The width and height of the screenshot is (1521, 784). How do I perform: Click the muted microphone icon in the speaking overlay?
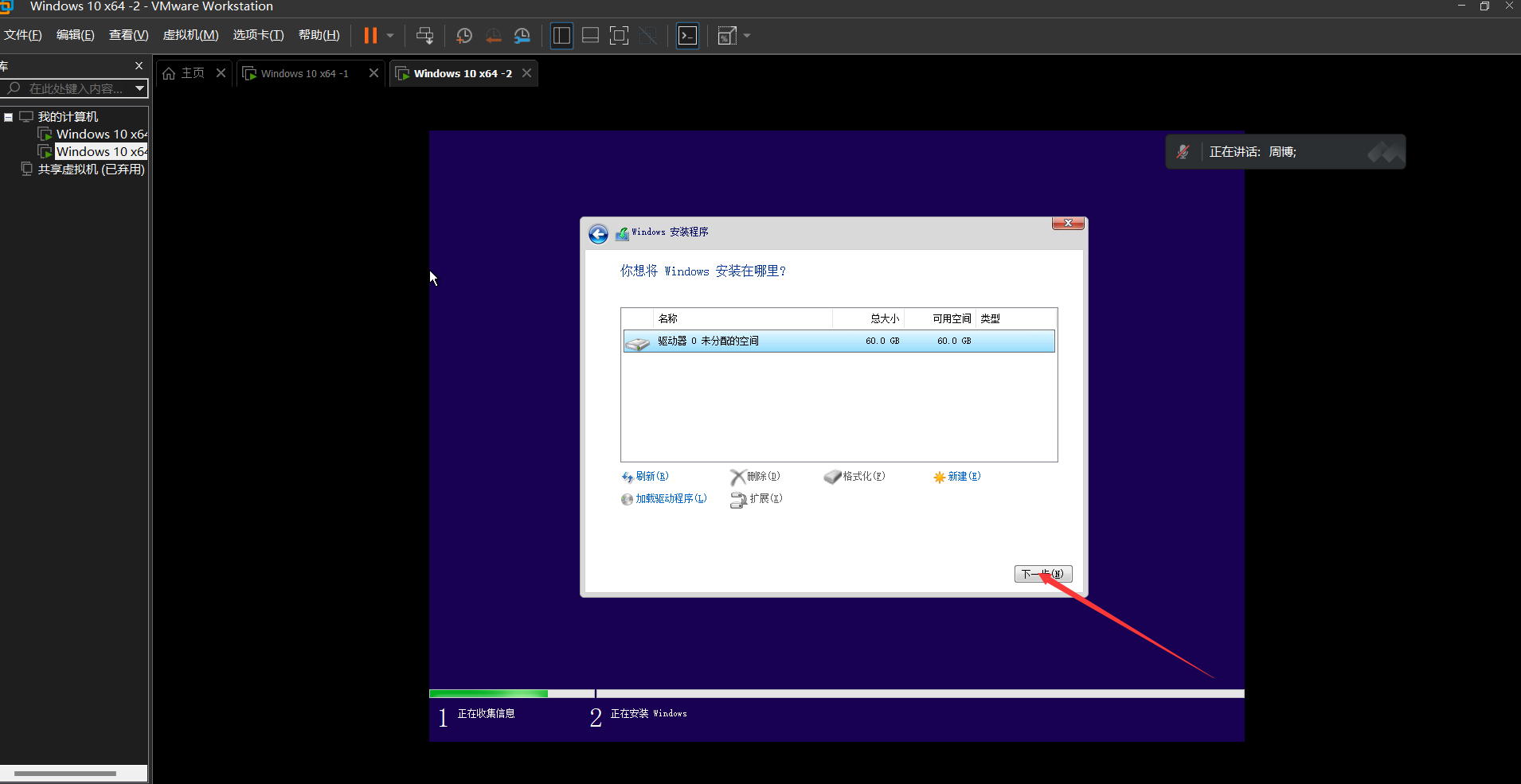click(1183, 152)
